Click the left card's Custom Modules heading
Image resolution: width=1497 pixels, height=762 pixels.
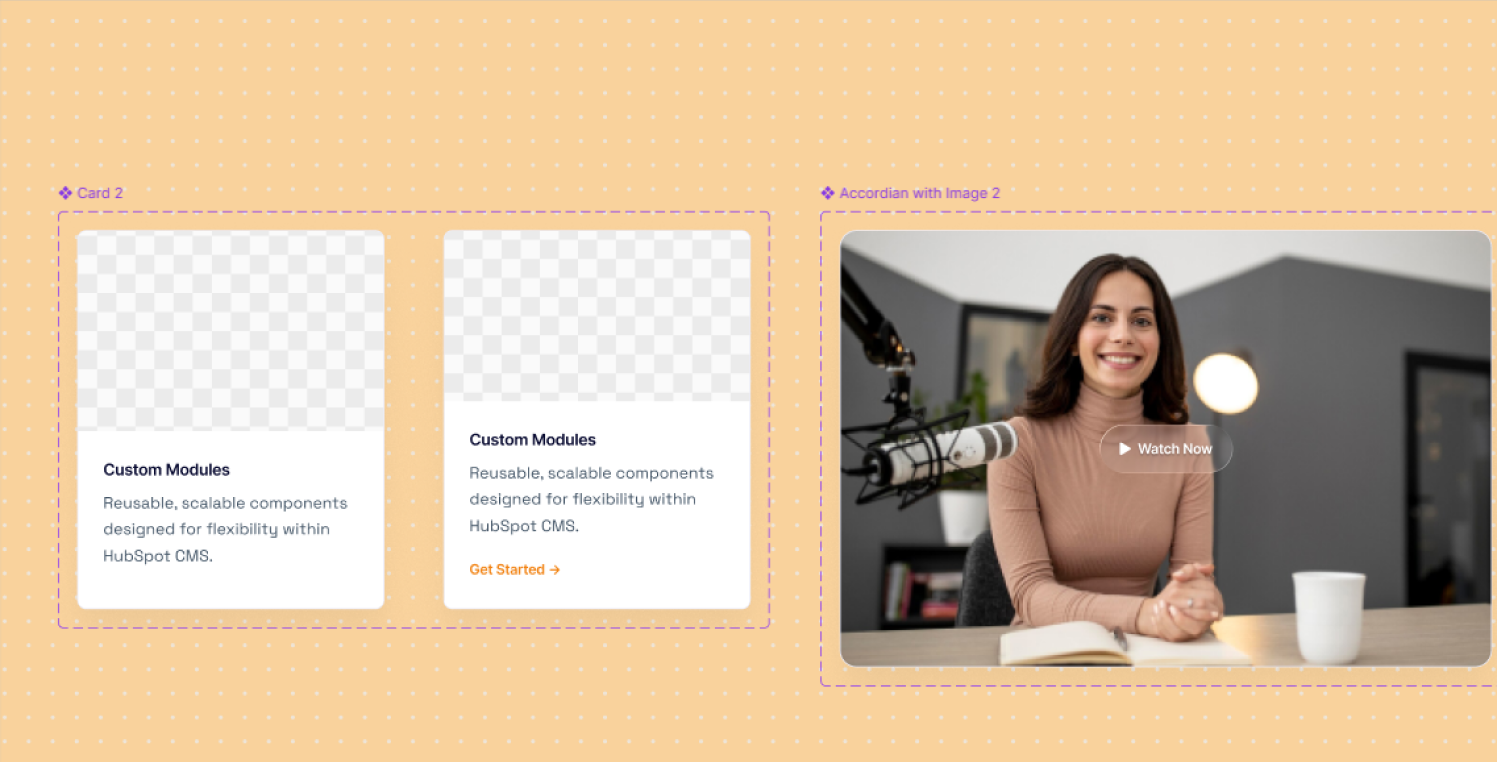click(x=166, y=470)
